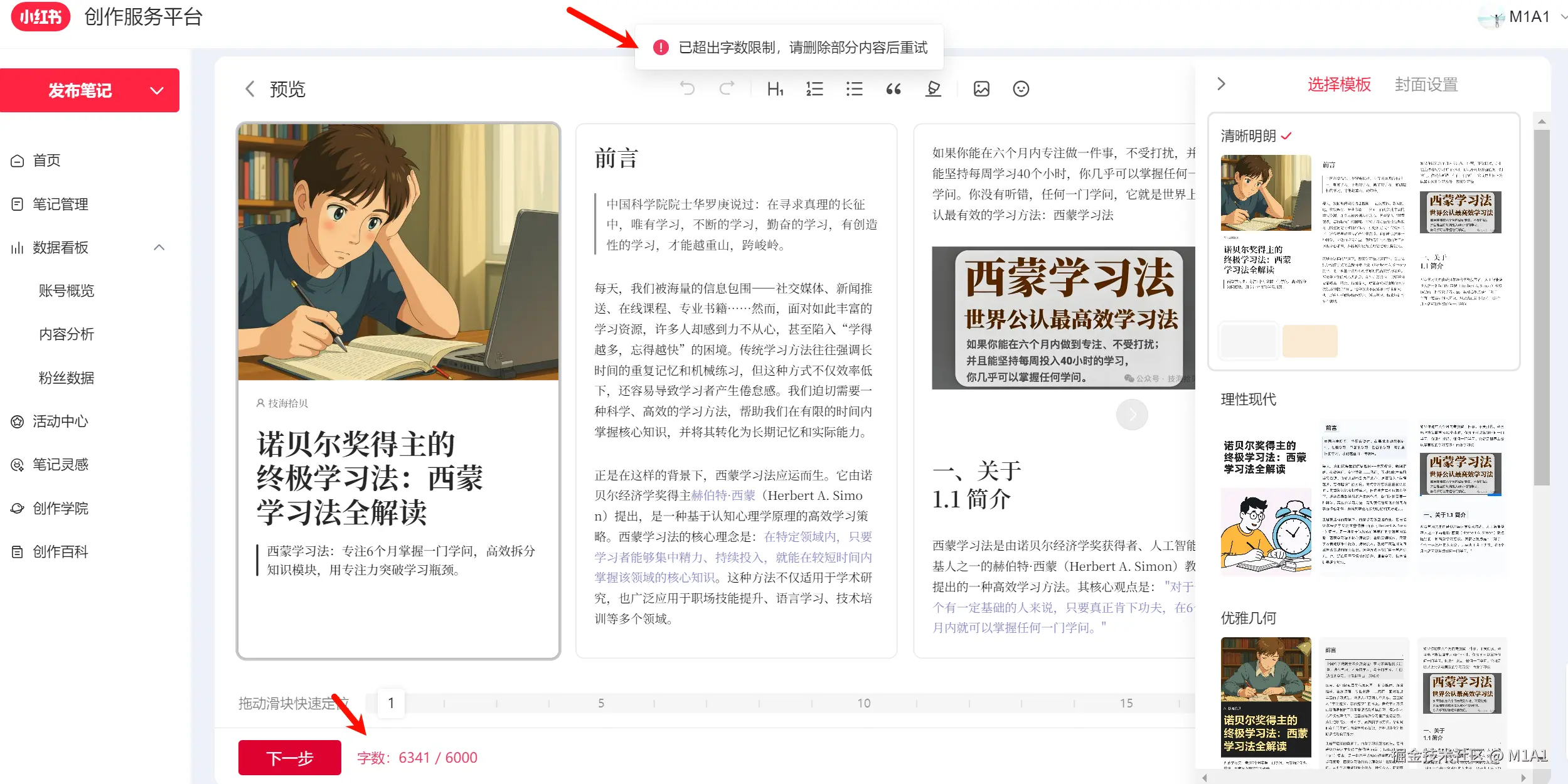Select the highlighter tool
1568x784 pixels.
(x=933, y=88)
